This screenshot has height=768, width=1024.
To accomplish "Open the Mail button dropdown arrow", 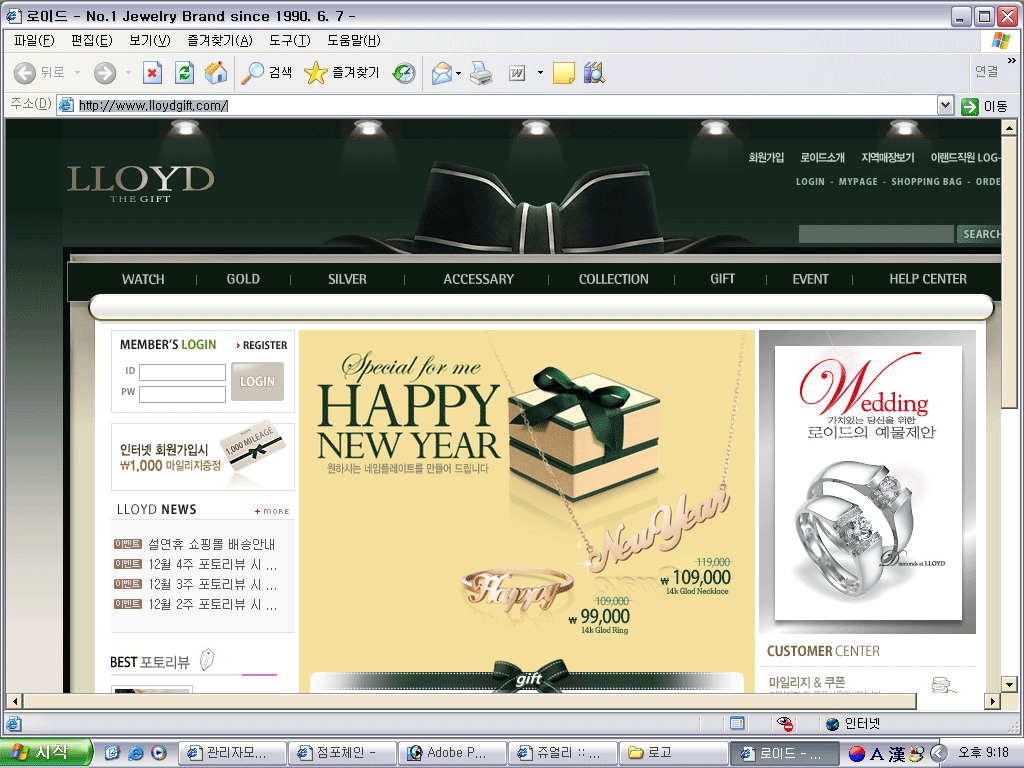I will coord(458,73).
